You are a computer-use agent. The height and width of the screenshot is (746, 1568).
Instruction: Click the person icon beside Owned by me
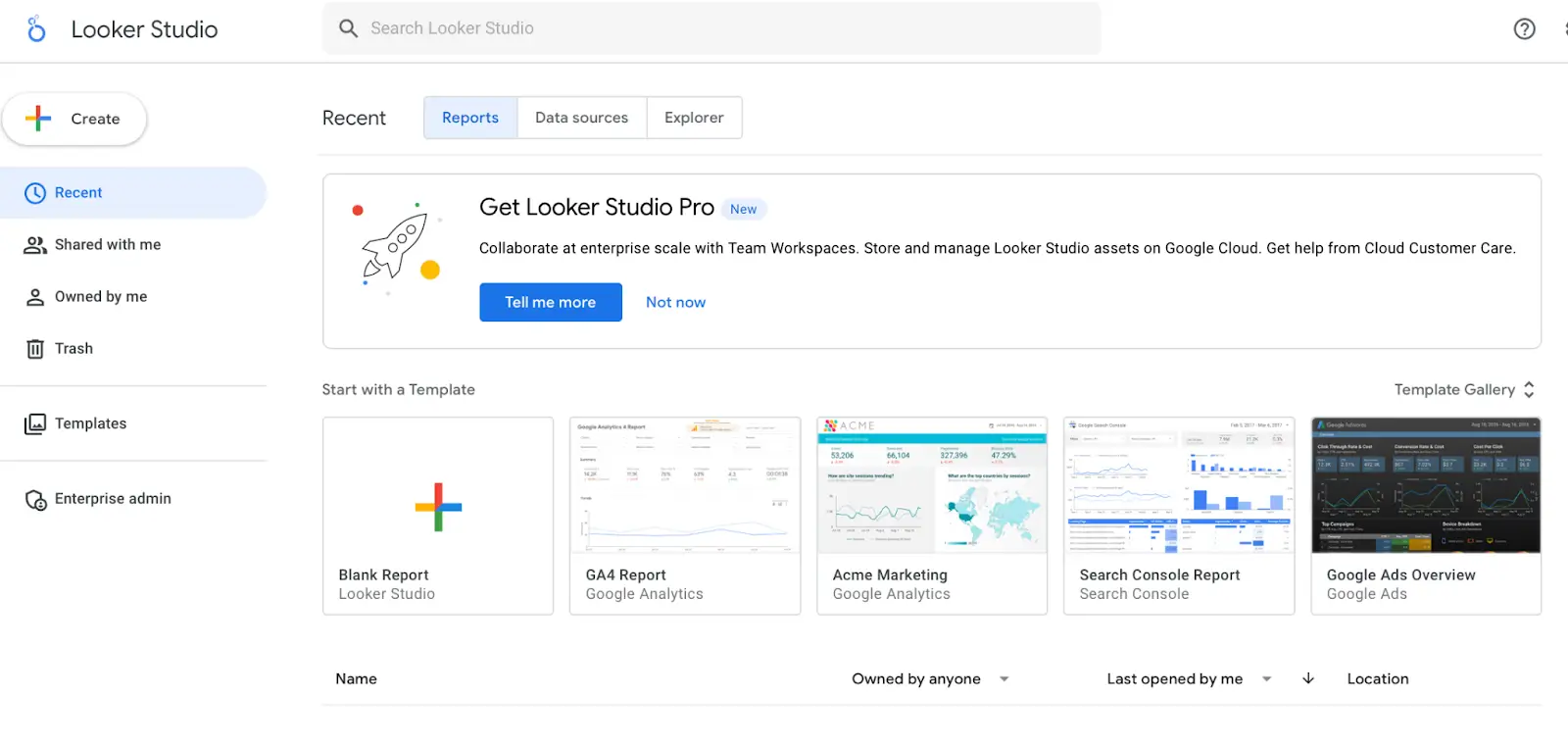[35, 297]
